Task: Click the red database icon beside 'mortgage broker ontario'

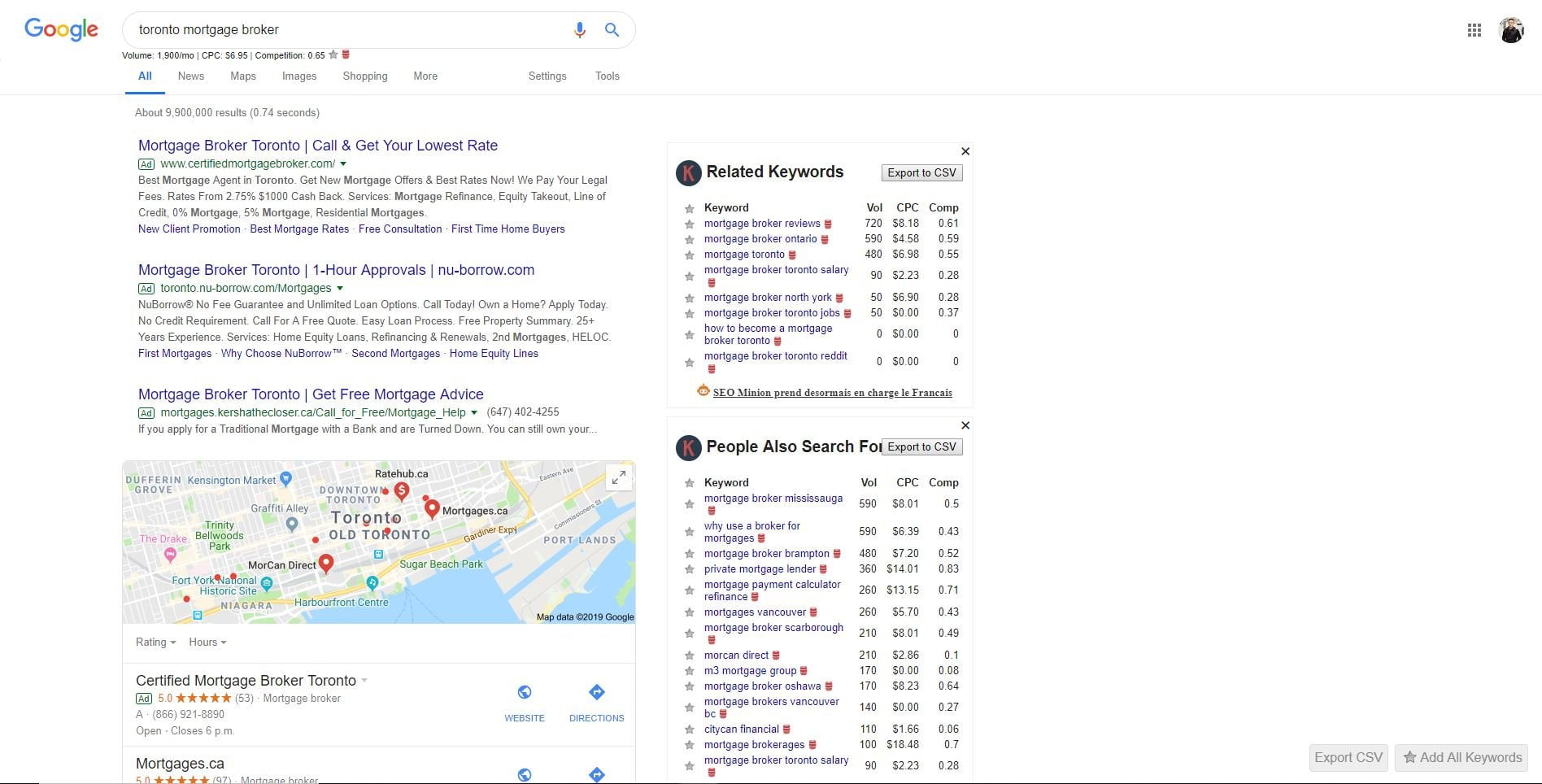Action: tap(825, 239)
